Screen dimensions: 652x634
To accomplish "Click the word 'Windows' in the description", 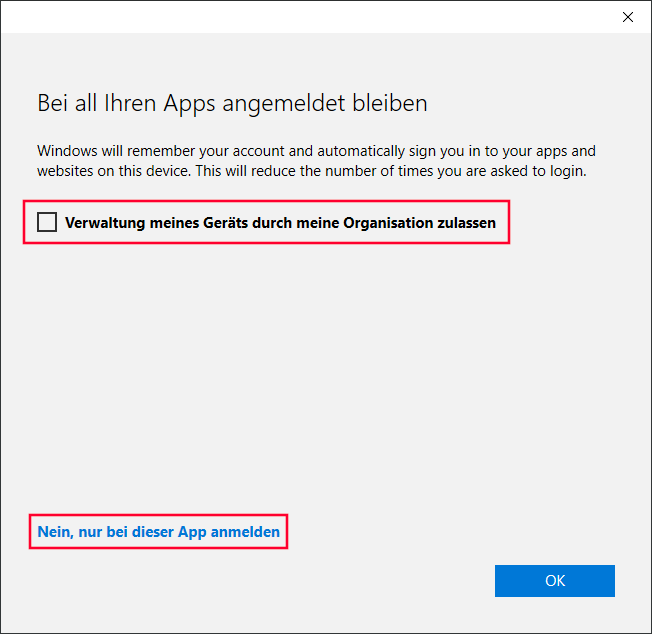I will [x=68, y=152].
